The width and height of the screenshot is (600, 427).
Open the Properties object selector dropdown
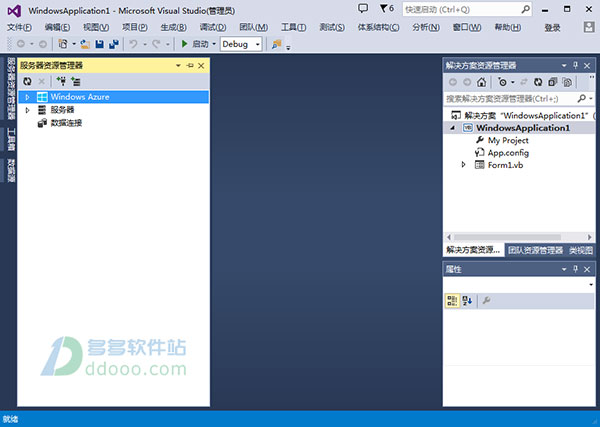[x=591, y=284]
